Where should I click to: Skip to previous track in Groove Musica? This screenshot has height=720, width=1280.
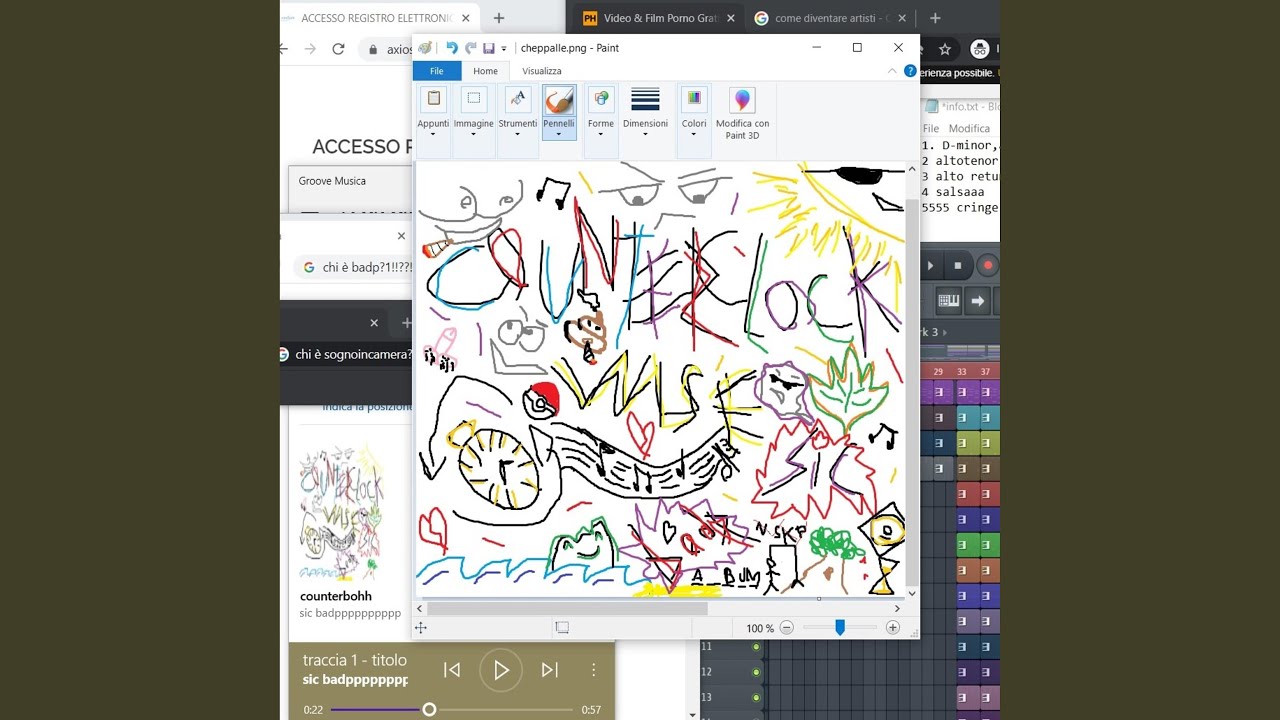[x=452, y=670]
